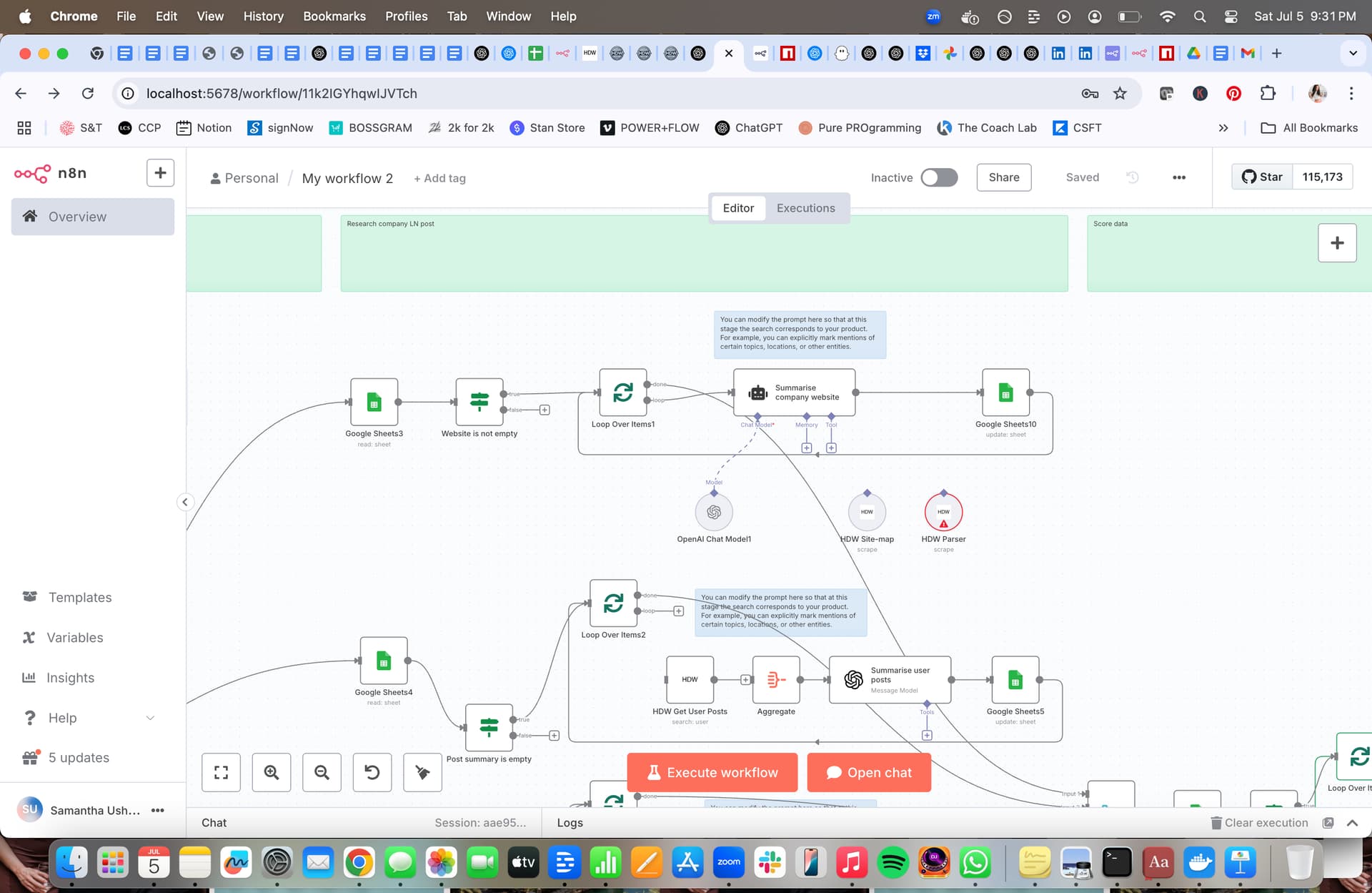1372x893 pixels.
Task: Open Slack from the Dock
Action: 770,863
